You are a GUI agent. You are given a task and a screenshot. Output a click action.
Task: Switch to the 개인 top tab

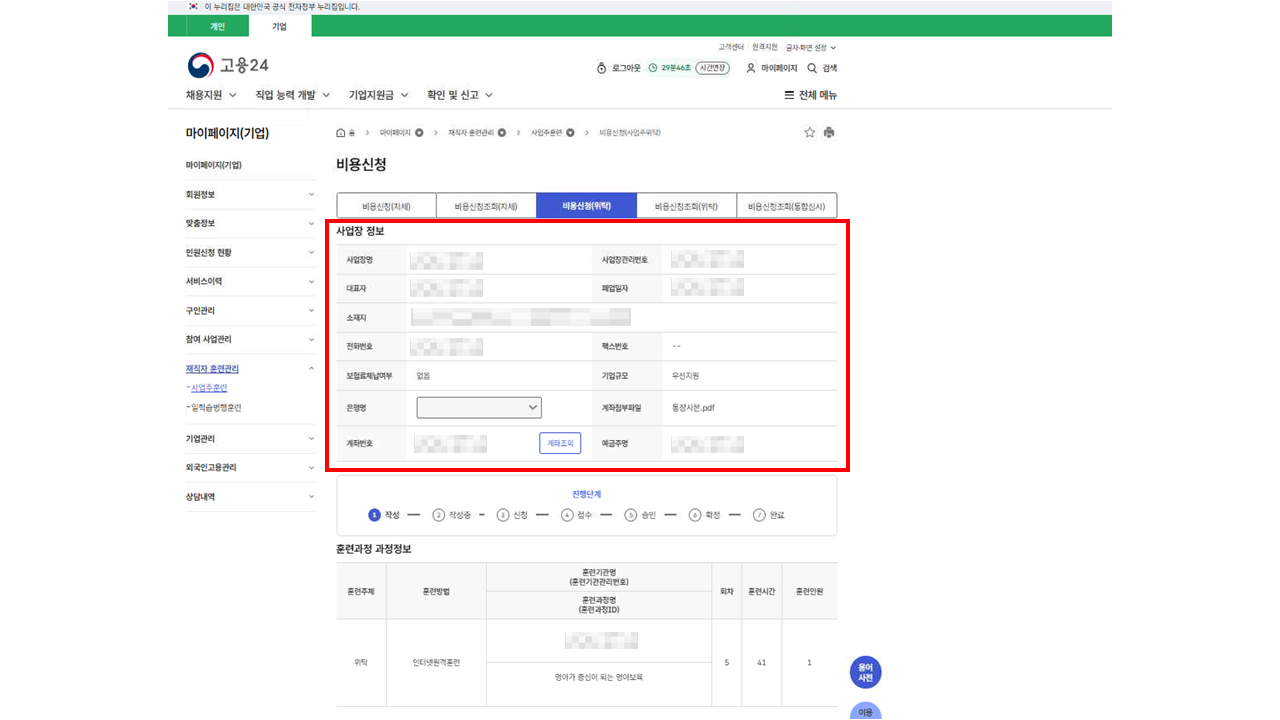[217, 26]
